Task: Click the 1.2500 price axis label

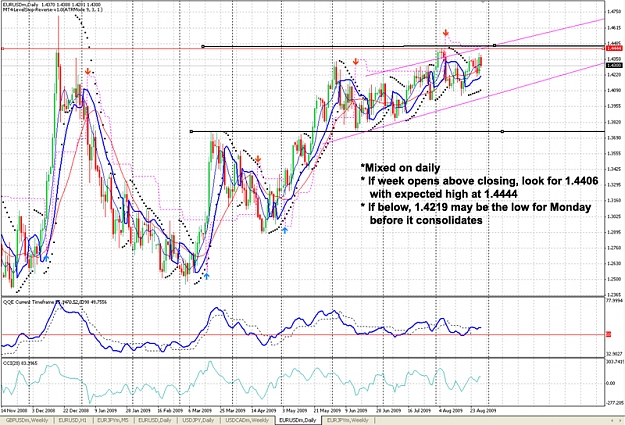Action: tap(614, 279)
